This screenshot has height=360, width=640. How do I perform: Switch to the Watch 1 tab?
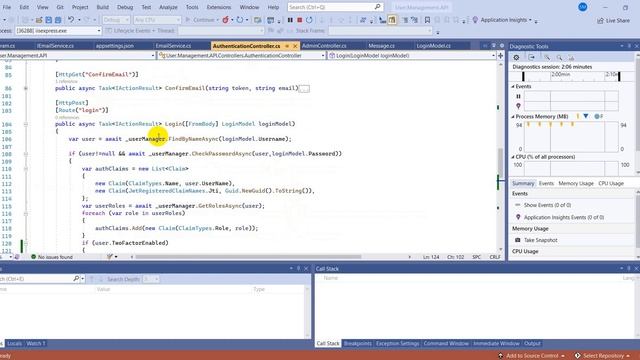point(36,344)
